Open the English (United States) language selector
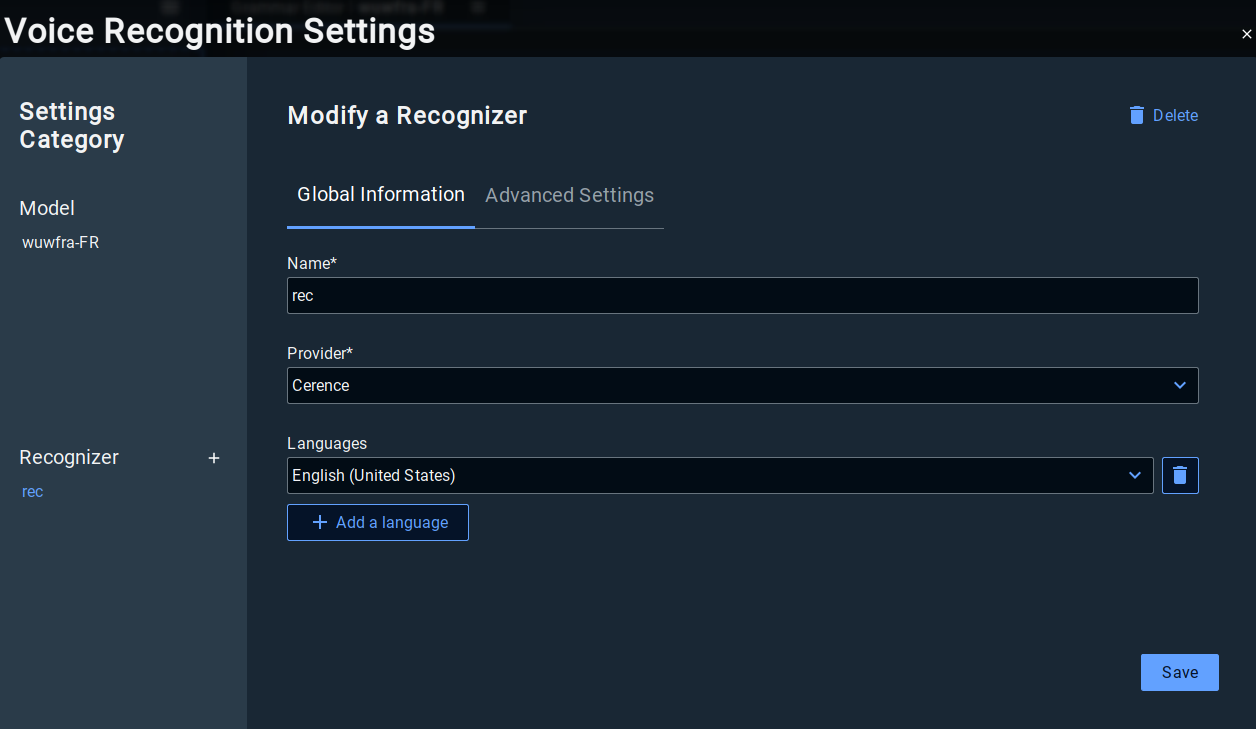This screenshot has width=1256, height=729. pyautogui.click(x=700, y=476)
